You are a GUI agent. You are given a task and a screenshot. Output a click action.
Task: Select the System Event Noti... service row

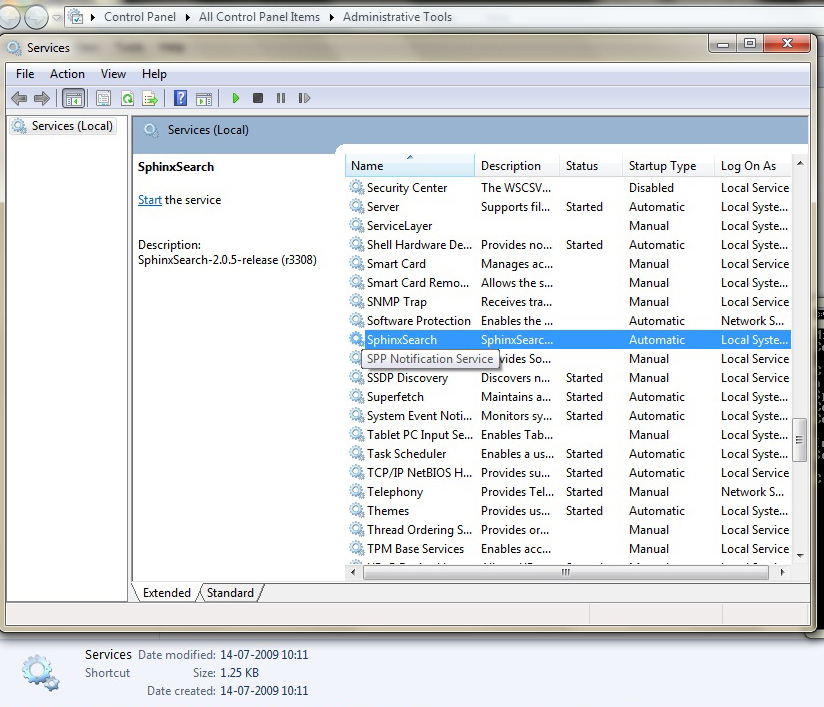[569, 415]
